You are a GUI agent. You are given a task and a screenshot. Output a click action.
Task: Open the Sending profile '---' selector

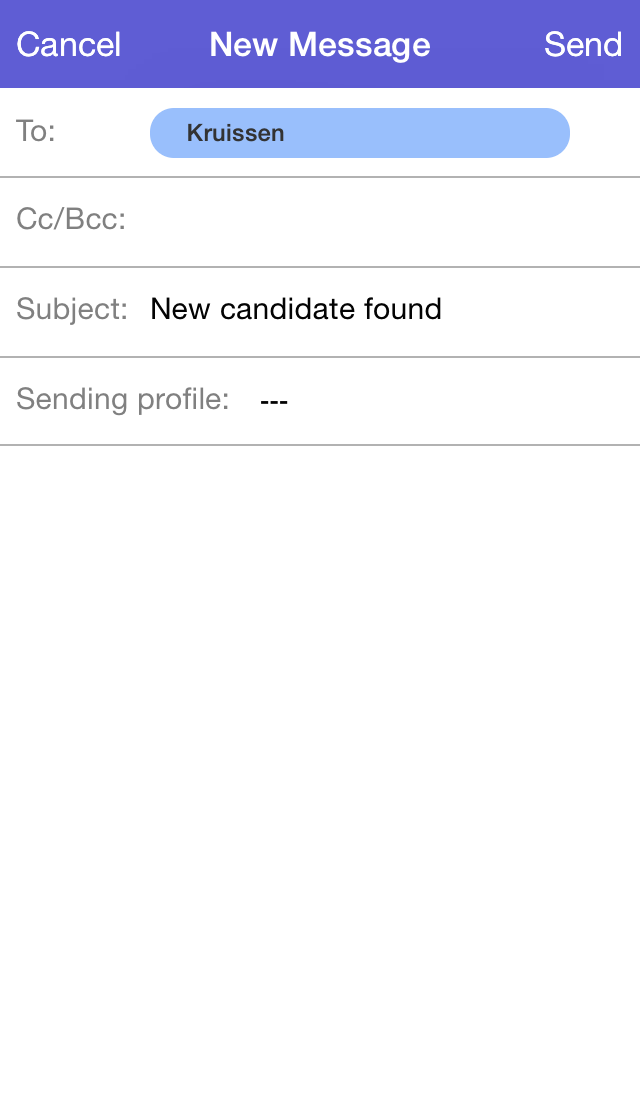click(x=273, y=400)
